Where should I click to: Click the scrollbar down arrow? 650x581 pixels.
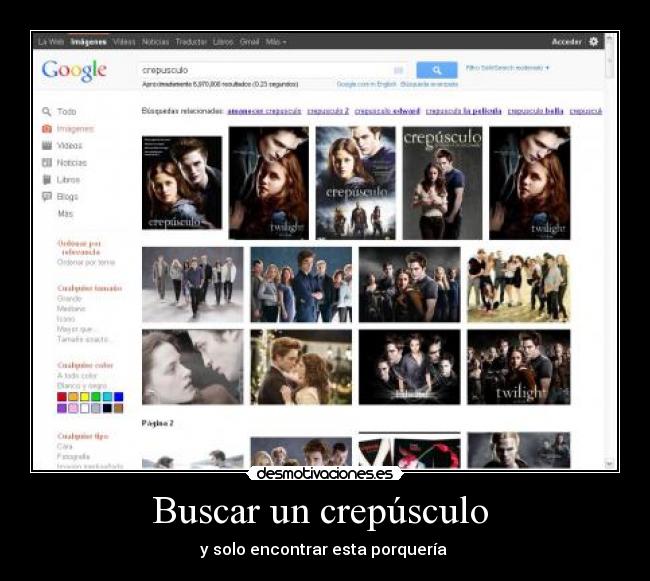tap(609, 464)
